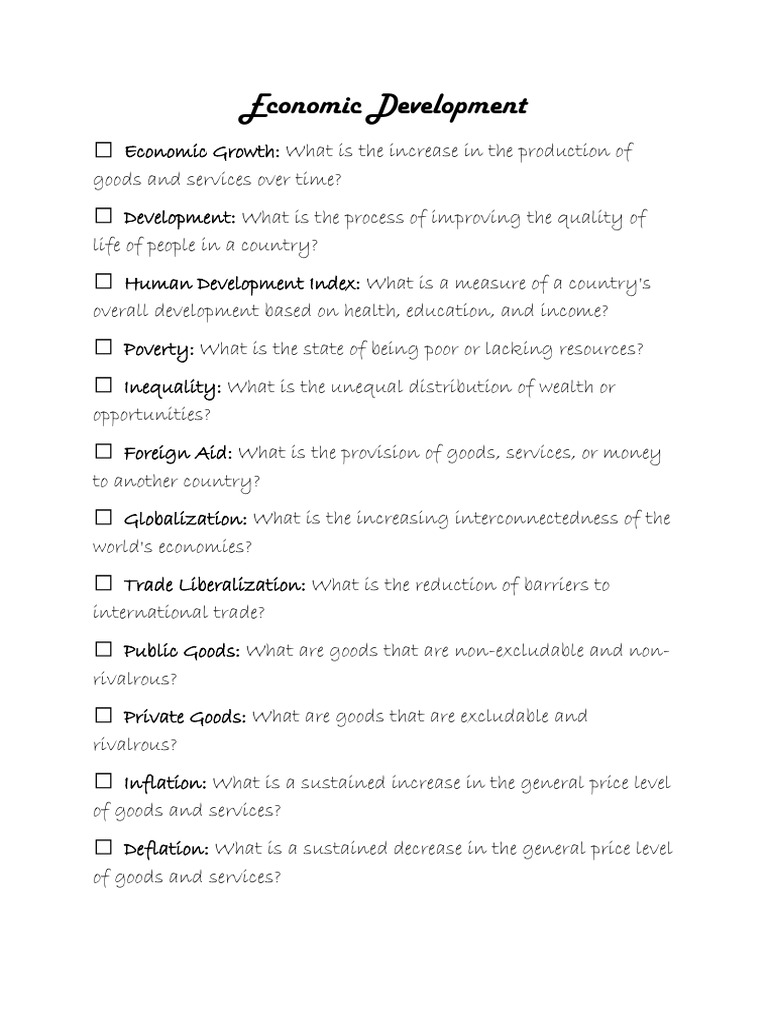Click the bold term Human Development Index
Image resolution: width=768 pixels, height=1024 pixels.
point(241,284)
